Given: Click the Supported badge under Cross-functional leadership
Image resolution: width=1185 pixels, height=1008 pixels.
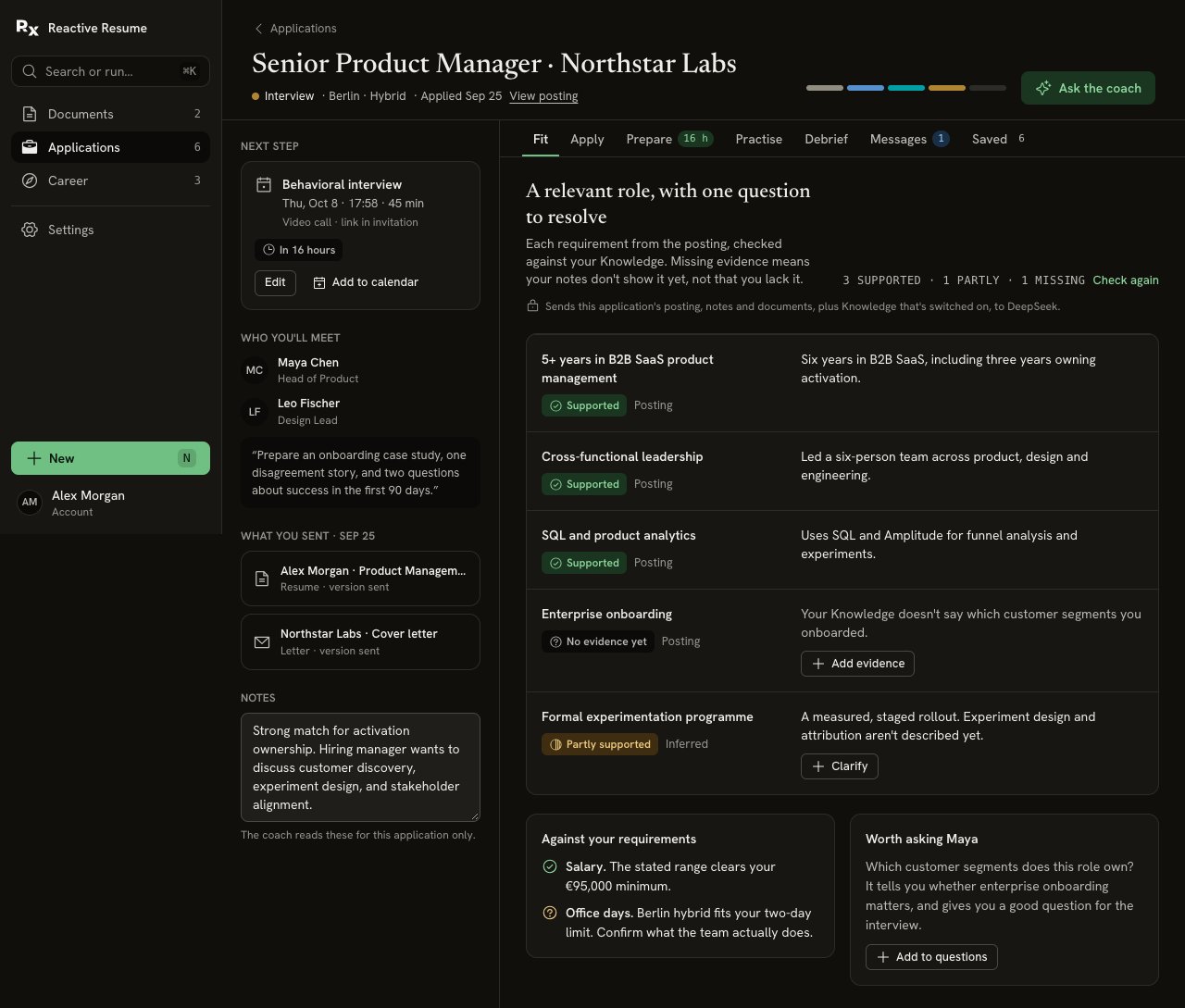Looking at the screenshot, I should [x=584, y=484].
